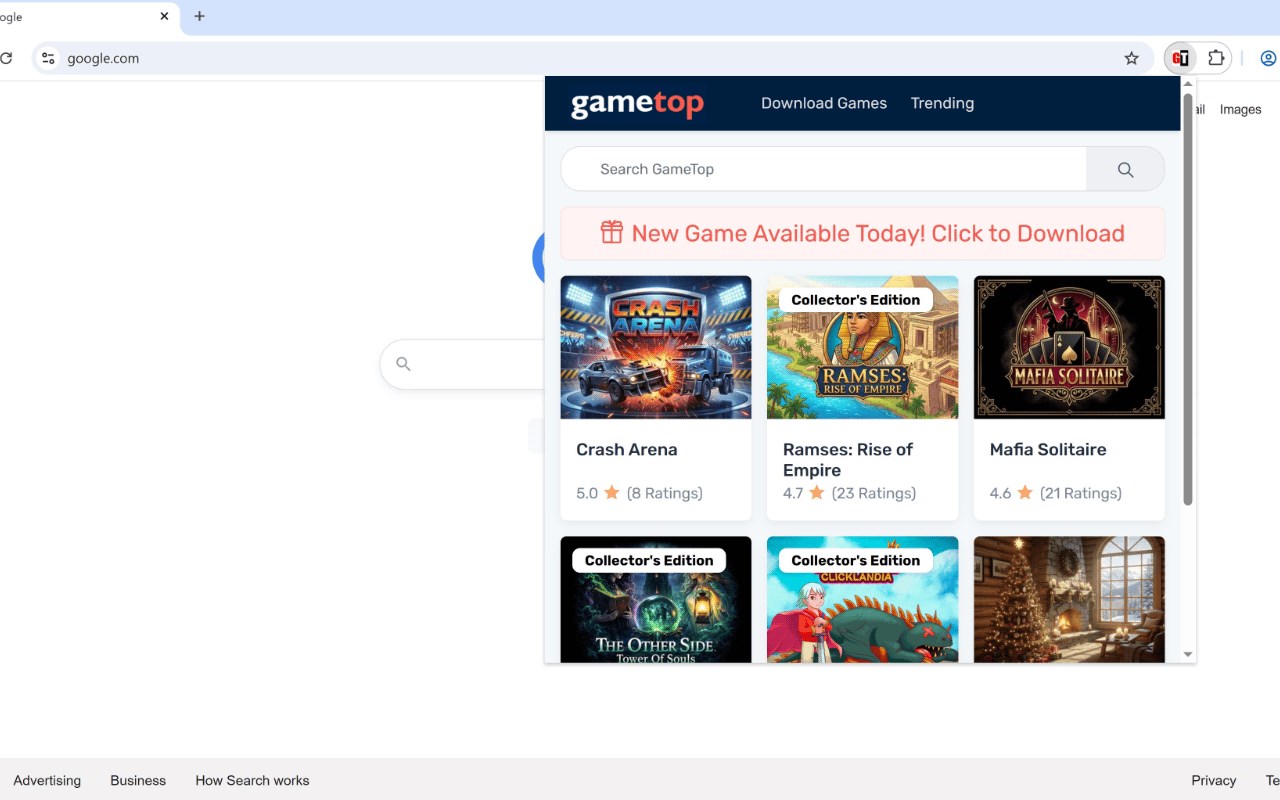Open the Mafia Solitaire game thumbnail
The image size is (1280, 800).
[x=1069, y=347]
